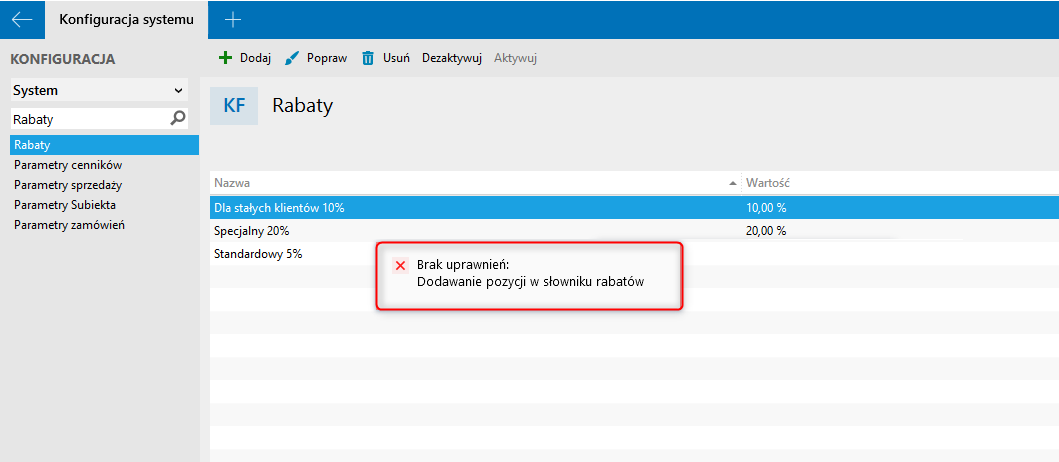
Task: Click the Popraw brush icon
Action: coord(292,58)
